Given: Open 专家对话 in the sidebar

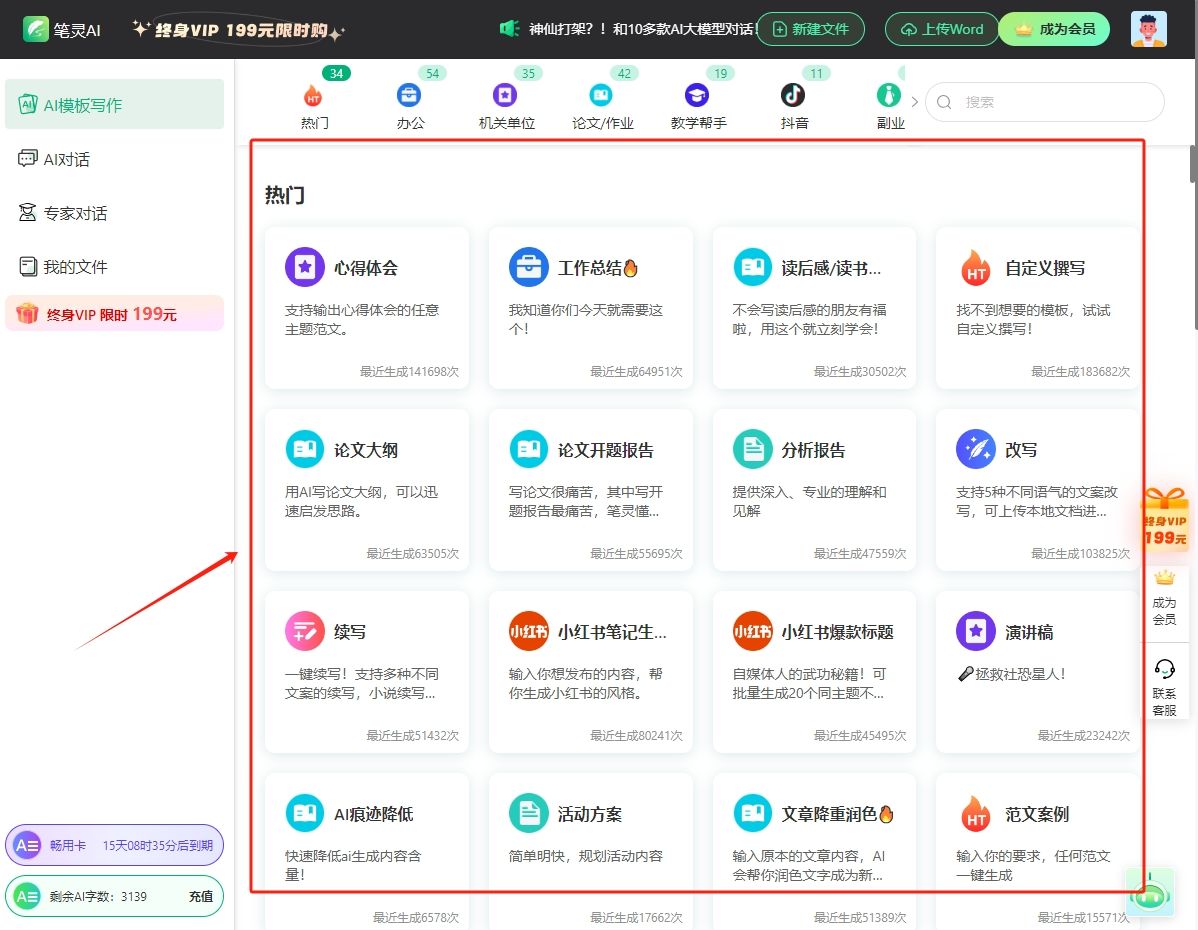Looking at the screenshot, I should (115, 212).
